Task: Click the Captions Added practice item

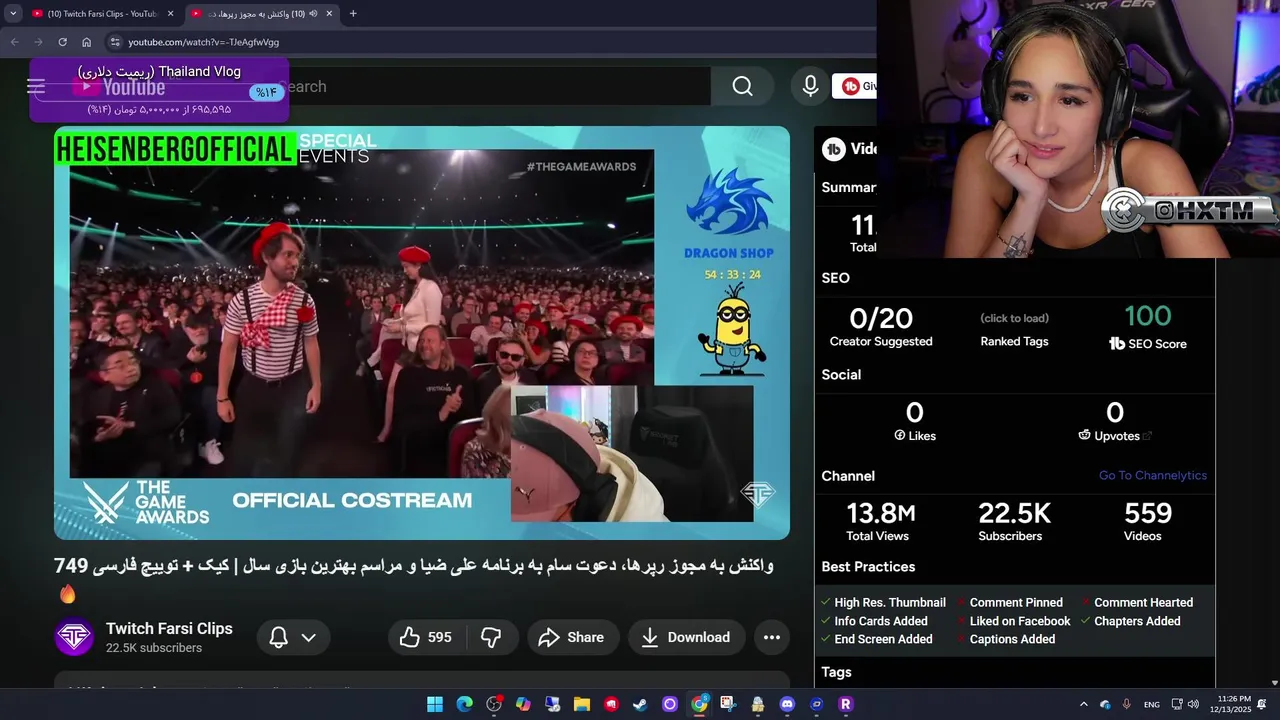Action: (x=1006, y=639)
